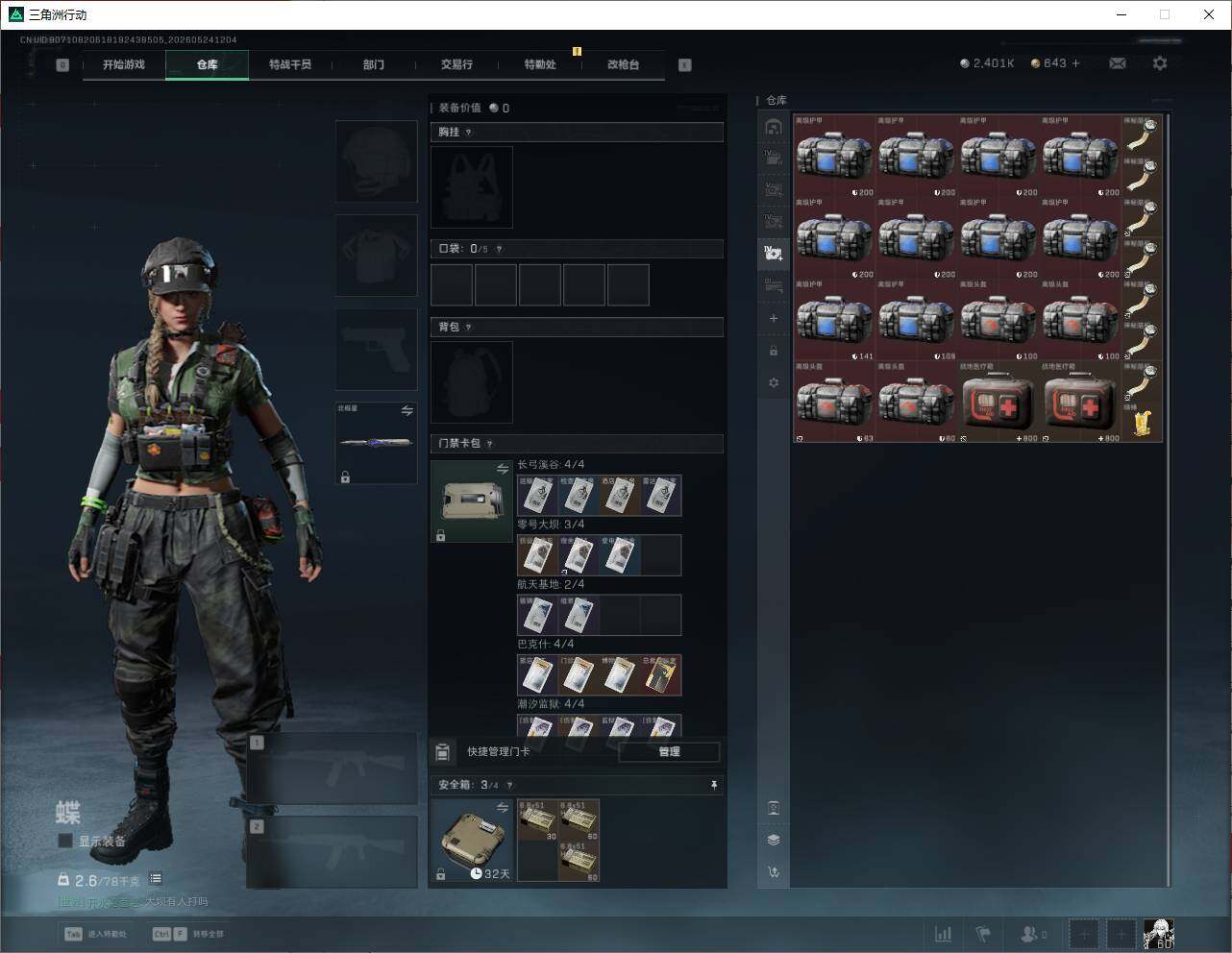The width and height of the screenshot is (1232, 953).
Task: Click the warehouse vertical scrollbar
Action: pos(1168,500)
